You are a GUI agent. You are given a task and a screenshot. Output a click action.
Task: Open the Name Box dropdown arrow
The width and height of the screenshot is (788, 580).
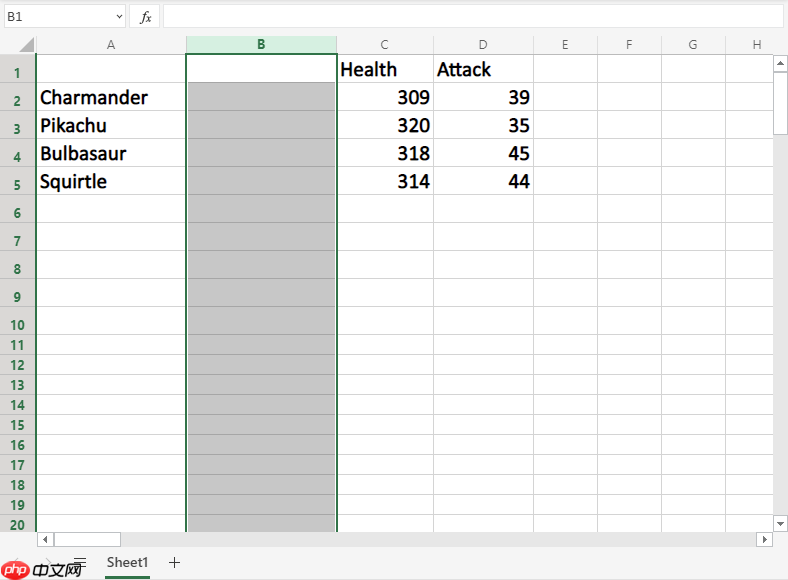119,17
